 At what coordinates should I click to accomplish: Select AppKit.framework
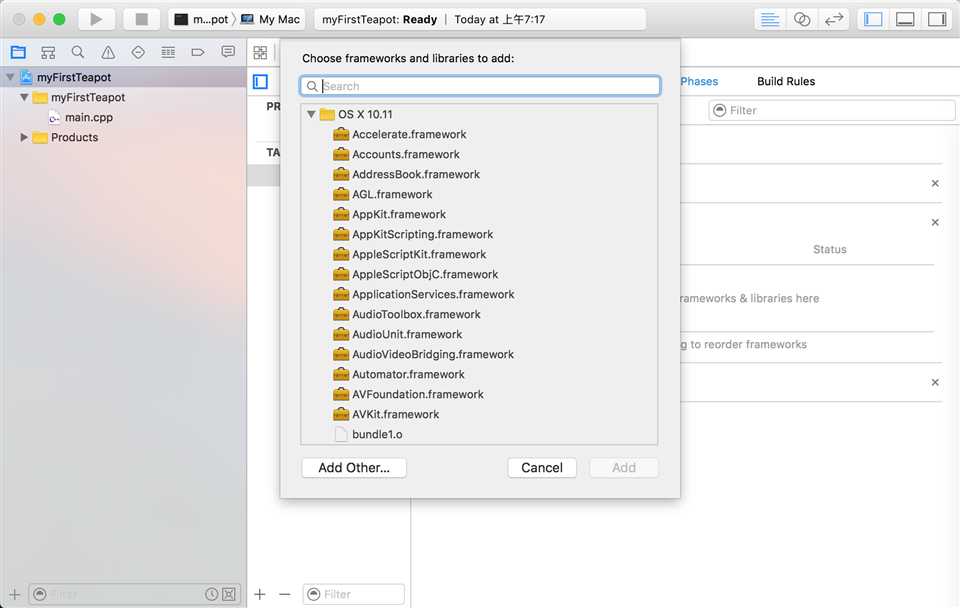[x=389, y=214]
